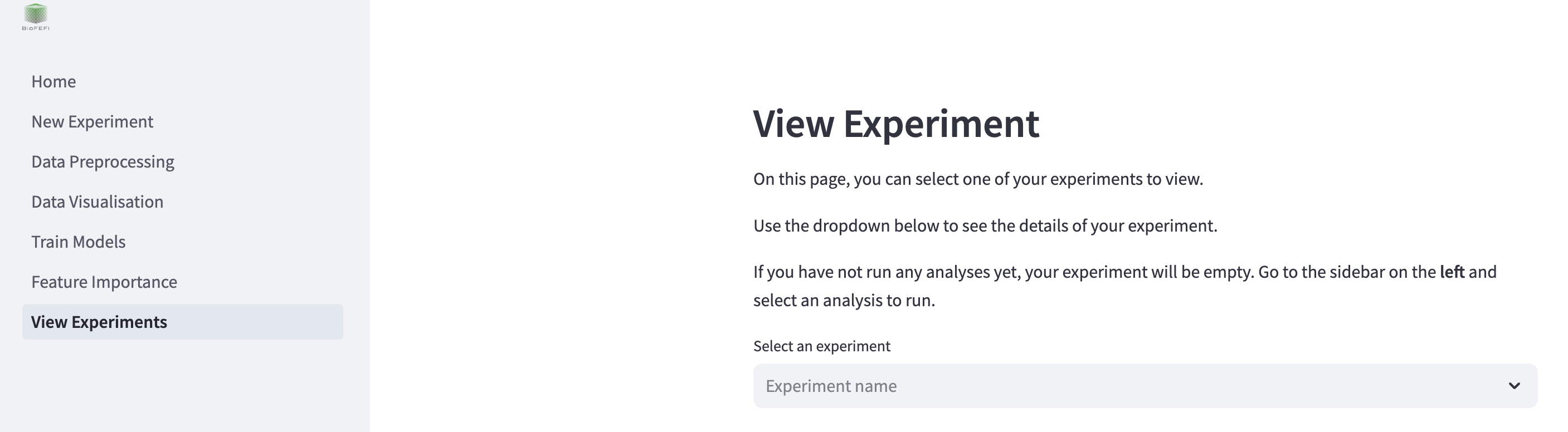Open the Home page from sidebar

(53, 81)
